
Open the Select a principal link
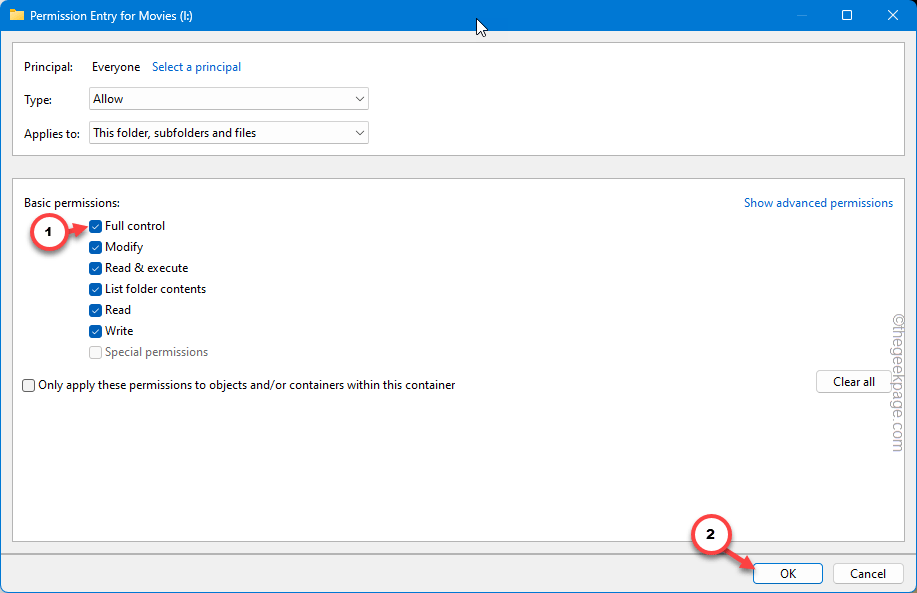pos(196,67)
